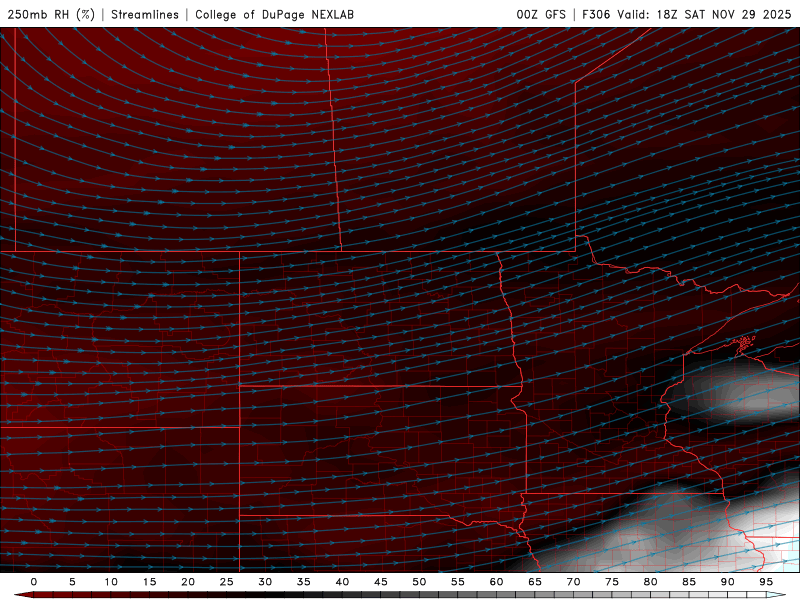Click the 0 label on color scale
Viewport: 800px width, 600px height.
coord(34,582)
